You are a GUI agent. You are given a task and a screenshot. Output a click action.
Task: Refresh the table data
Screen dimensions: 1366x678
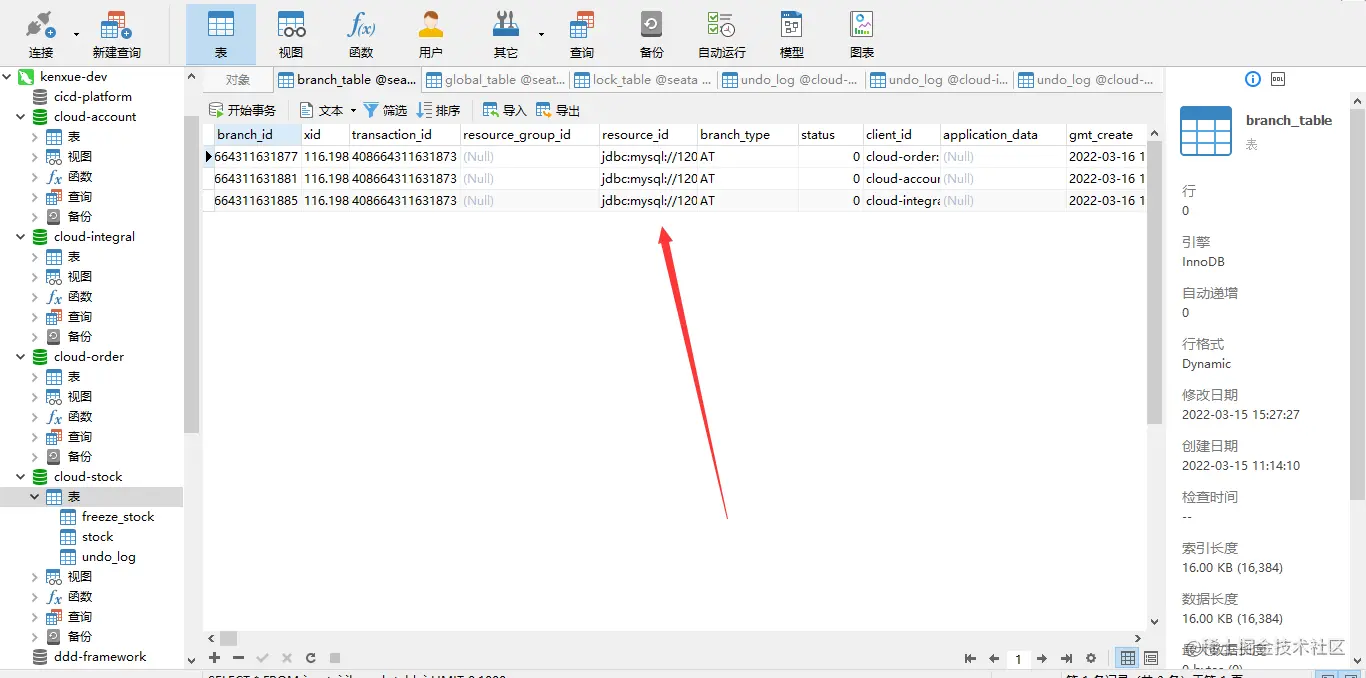[311, 658]
